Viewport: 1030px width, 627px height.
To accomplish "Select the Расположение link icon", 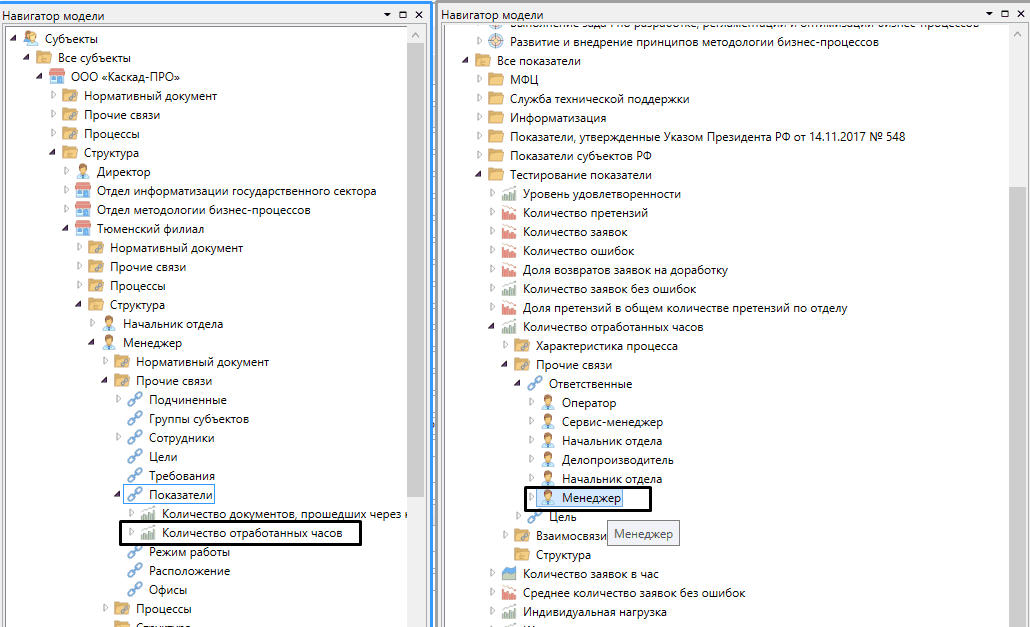I will click(x=135, y=571).
